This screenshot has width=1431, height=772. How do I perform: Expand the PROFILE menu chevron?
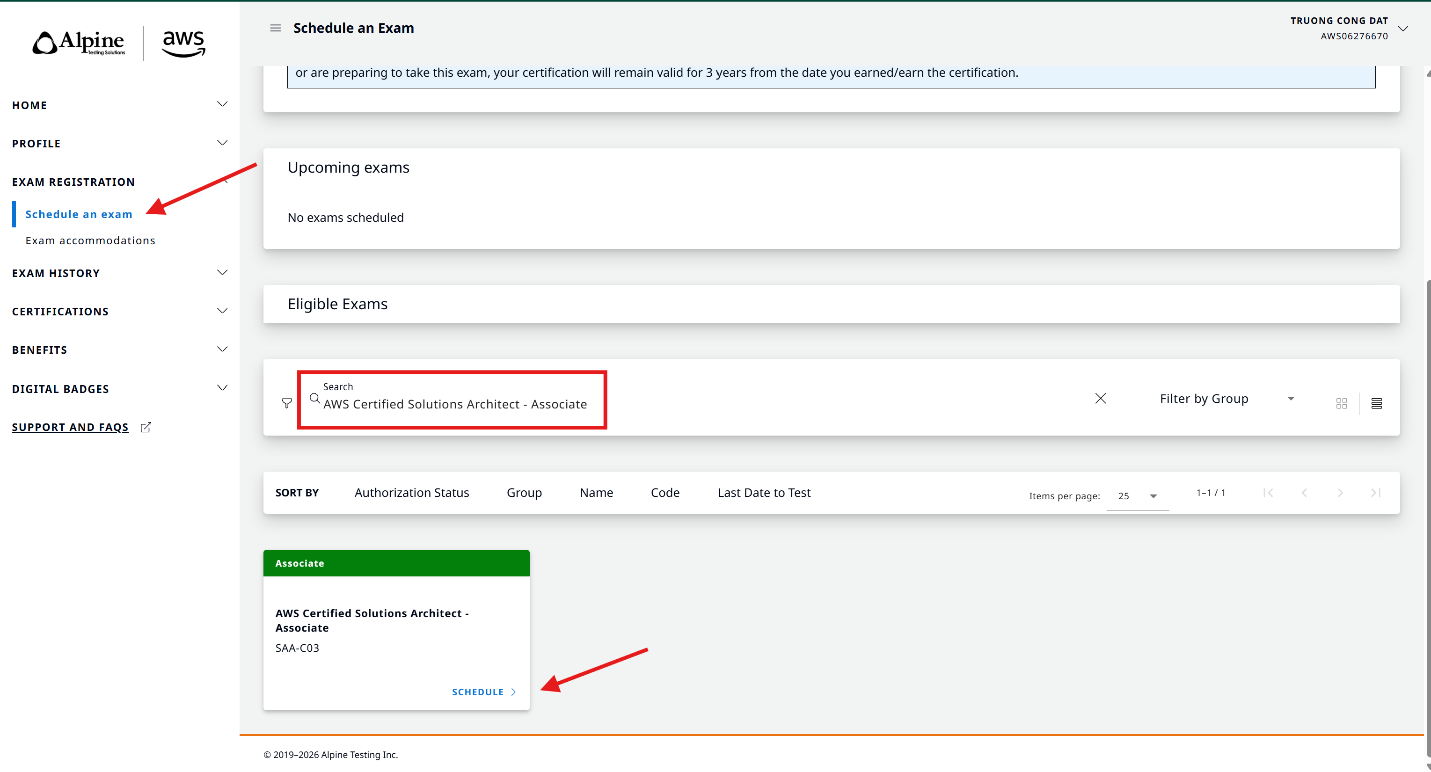(223, 143)
